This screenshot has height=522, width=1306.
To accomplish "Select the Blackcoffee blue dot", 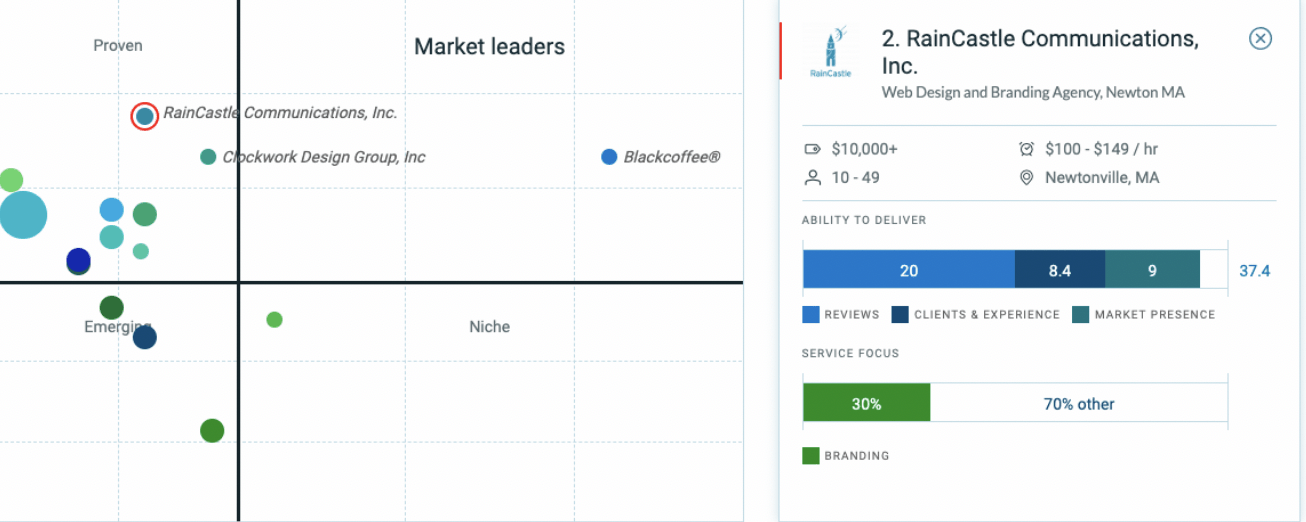I will click(x=609, y=157).
